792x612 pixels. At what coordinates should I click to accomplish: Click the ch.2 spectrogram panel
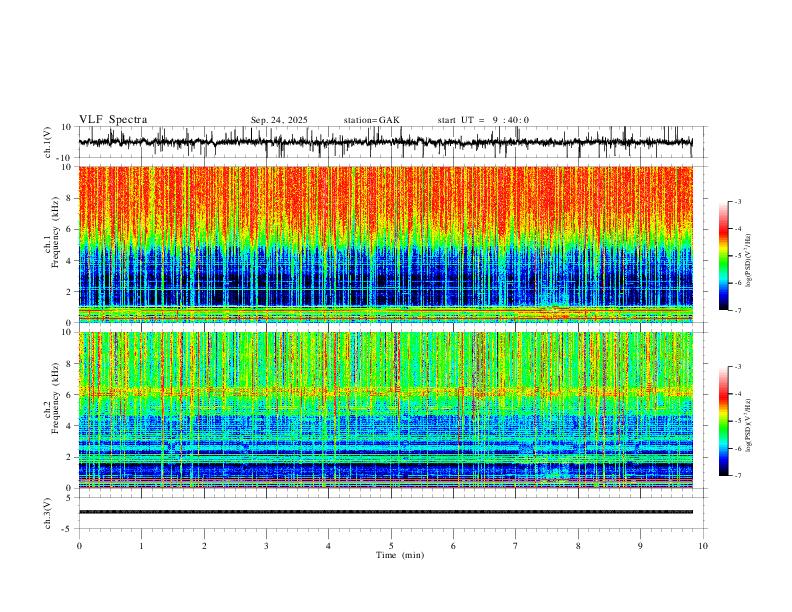[385, 410]
